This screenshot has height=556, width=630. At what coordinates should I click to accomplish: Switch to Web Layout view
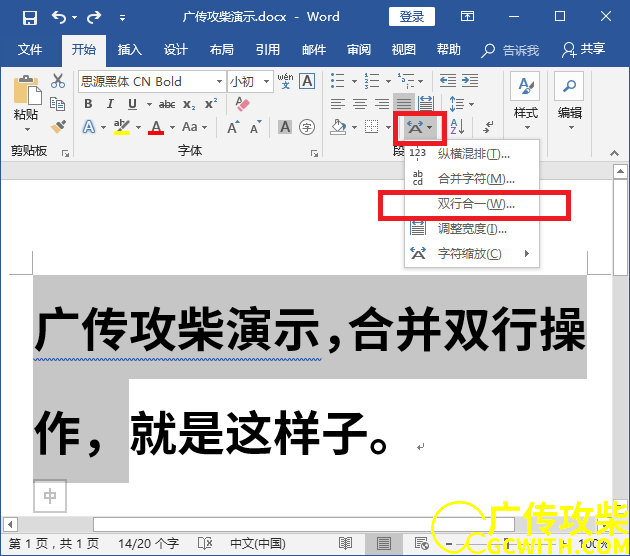tap(421, 543)
